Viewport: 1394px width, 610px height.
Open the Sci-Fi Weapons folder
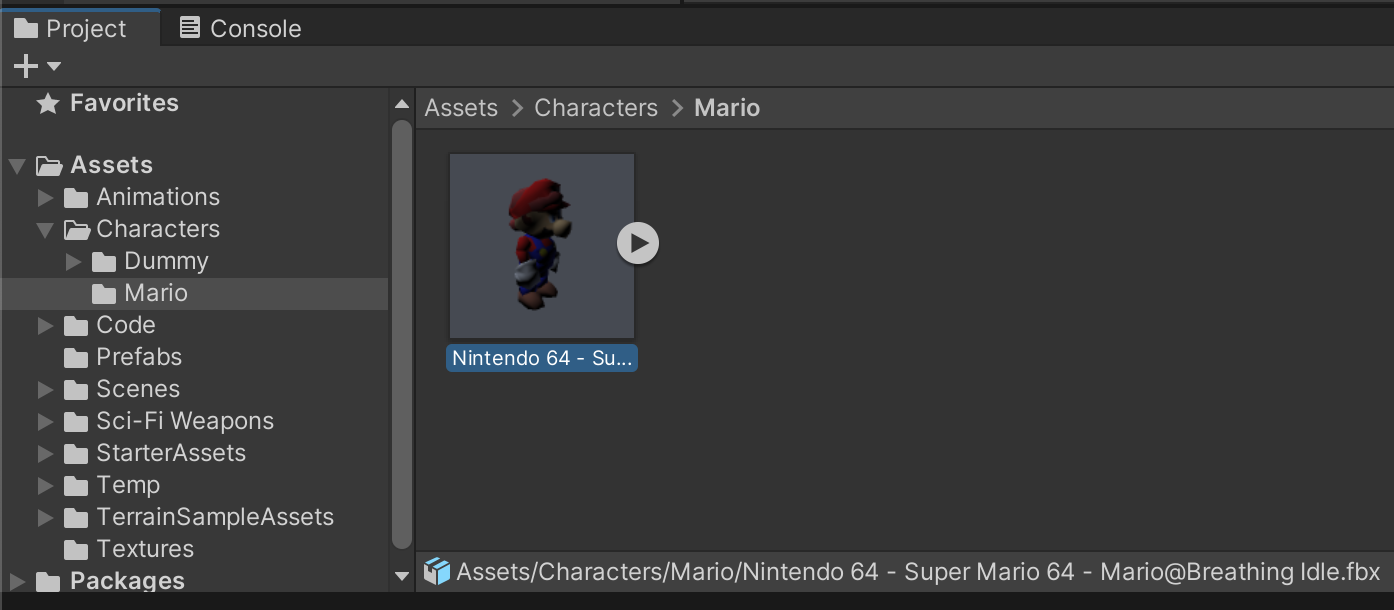[x=184, y=421]
